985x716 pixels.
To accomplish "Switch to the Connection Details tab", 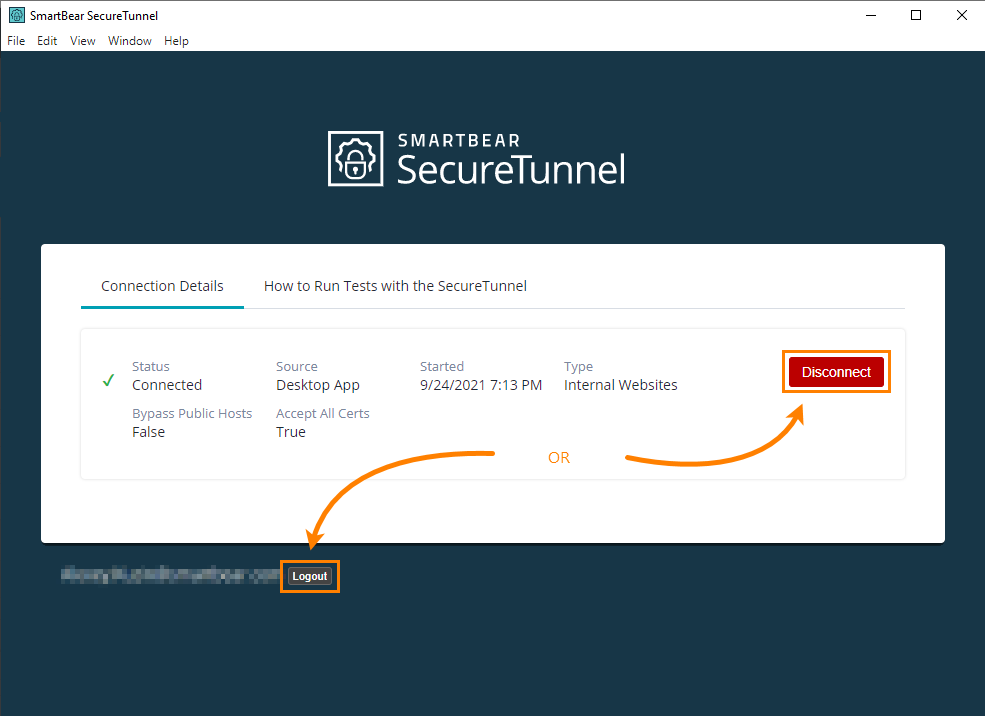I will [162, 286].
